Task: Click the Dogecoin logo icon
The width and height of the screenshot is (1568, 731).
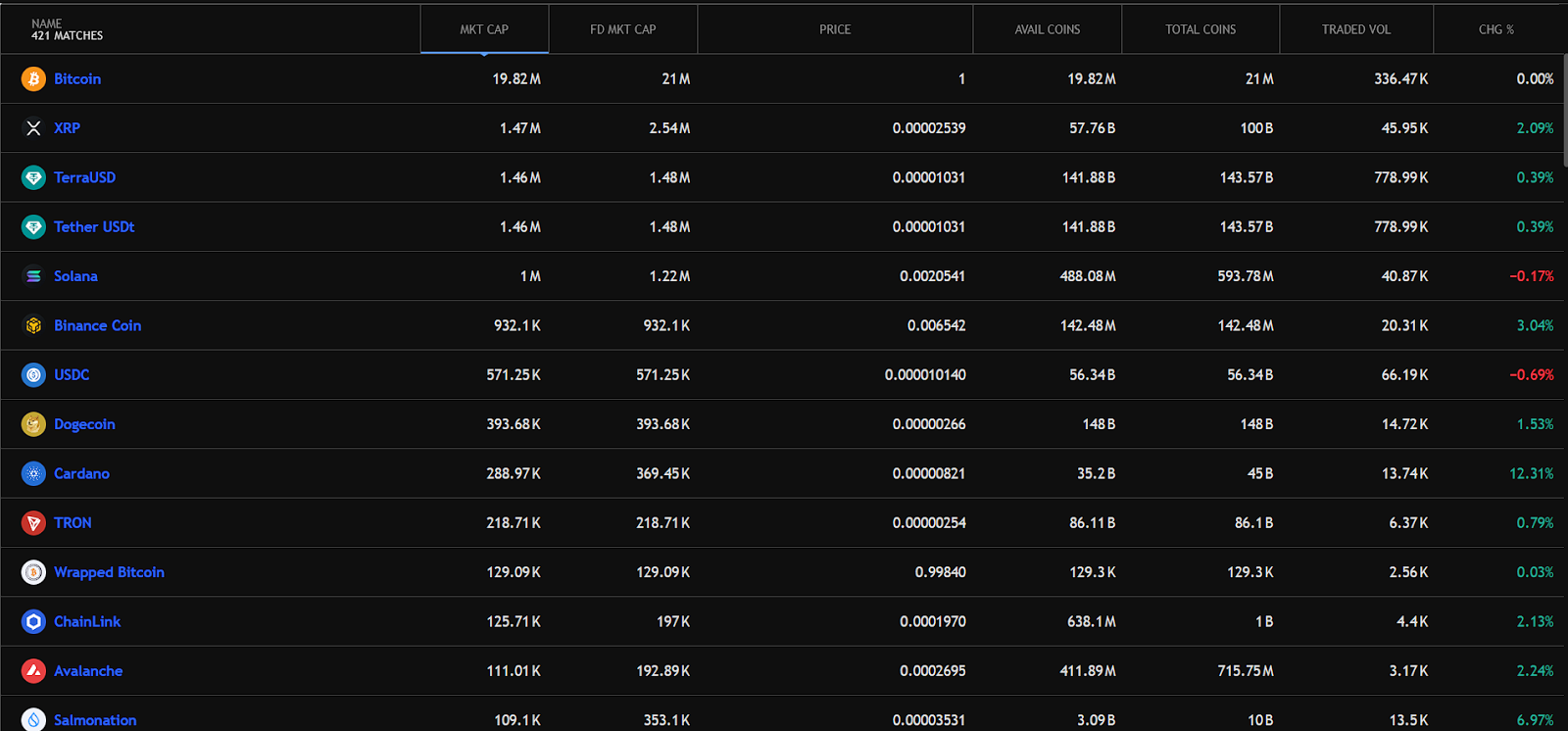Action: pos(33,424)
